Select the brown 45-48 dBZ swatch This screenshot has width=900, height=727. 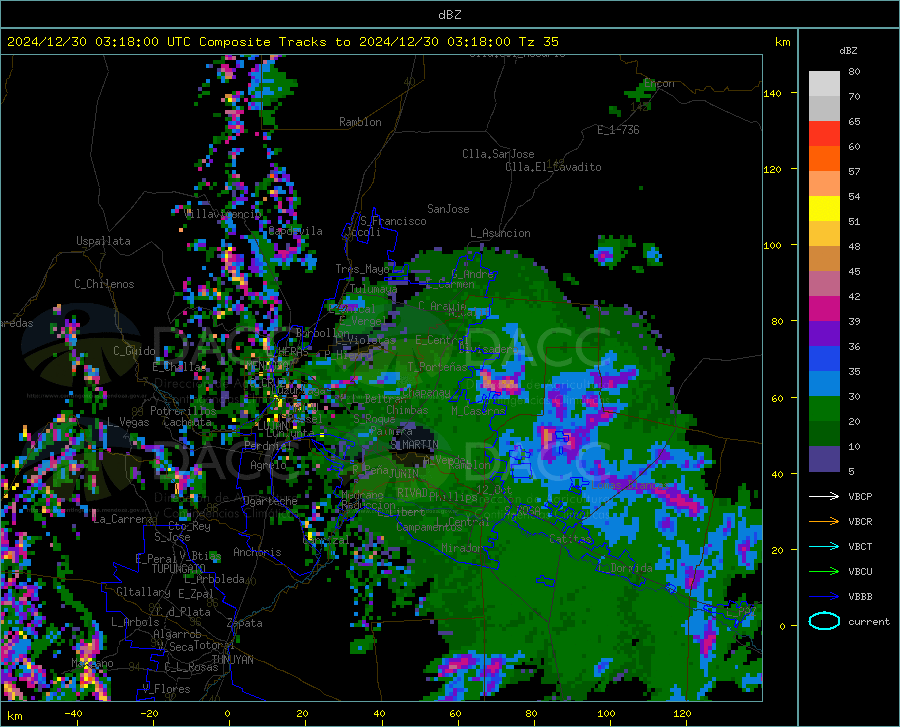[824, 259]
